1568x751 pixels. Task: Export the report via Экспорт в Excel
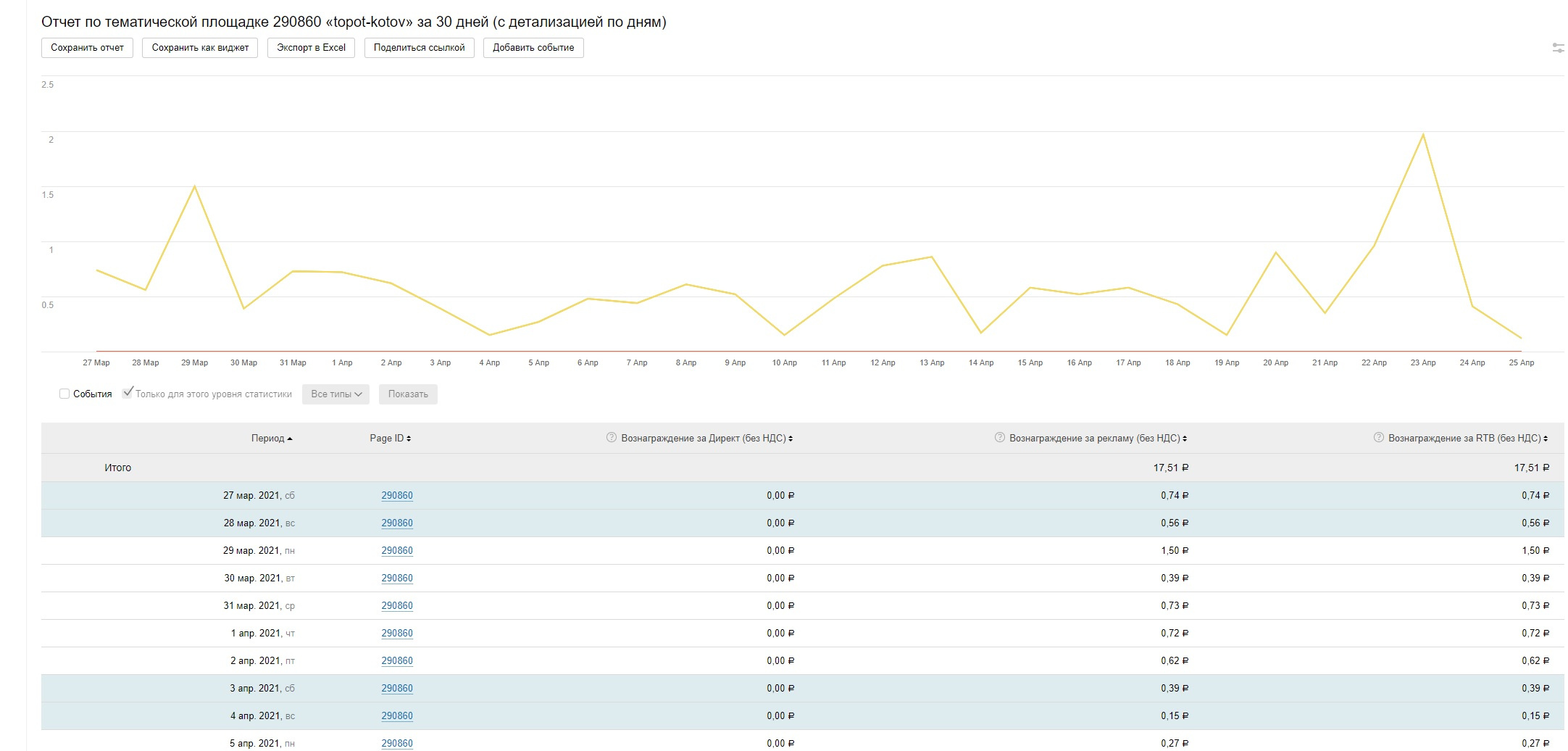click(311, 48)
